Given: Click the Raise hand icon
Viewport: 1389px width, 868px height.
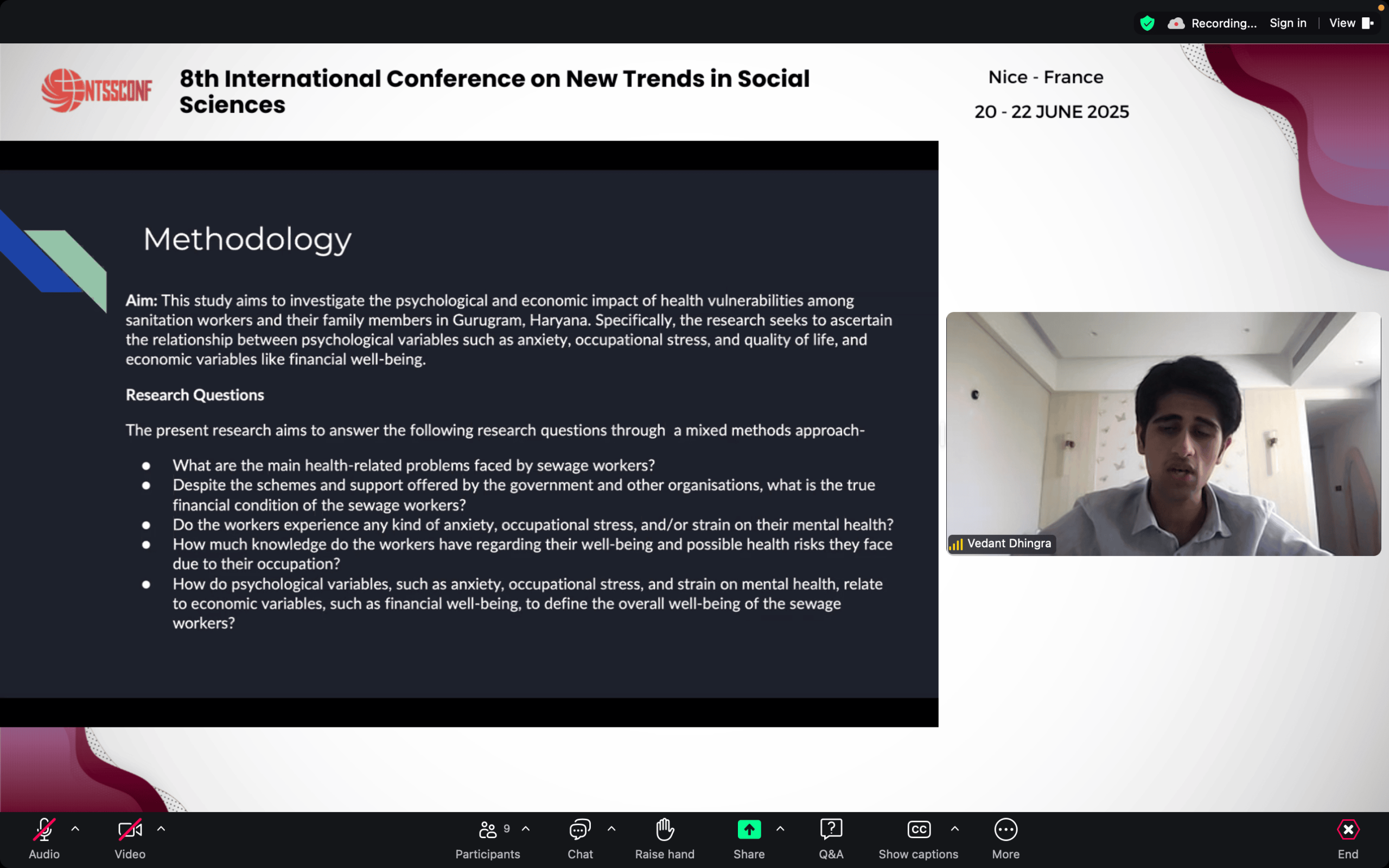Looking at the screenshot, I should coord(665,829).
